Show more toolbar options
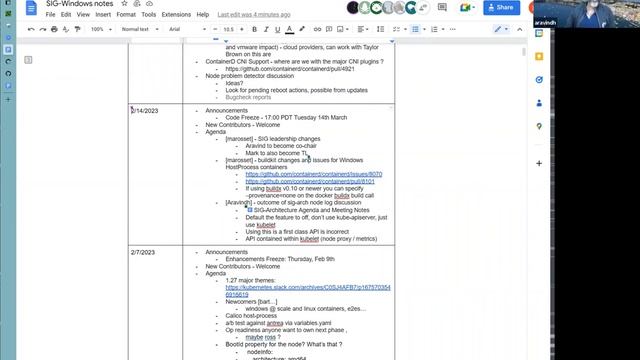Screen dimensions: 640x360 point(453,29)
